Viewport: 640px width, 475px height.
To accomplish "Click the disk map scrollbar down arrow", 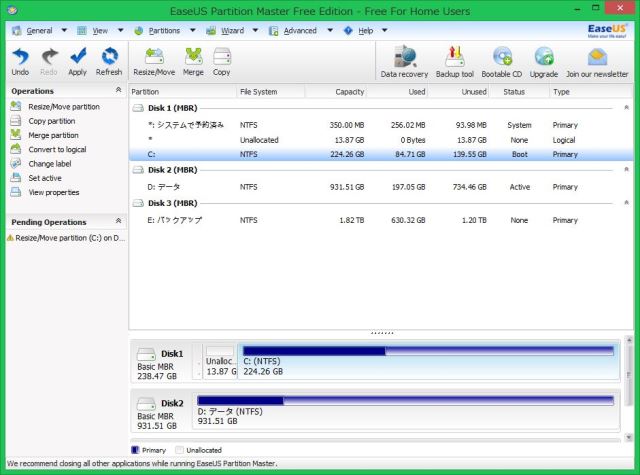I will click(x=629, y=437).
